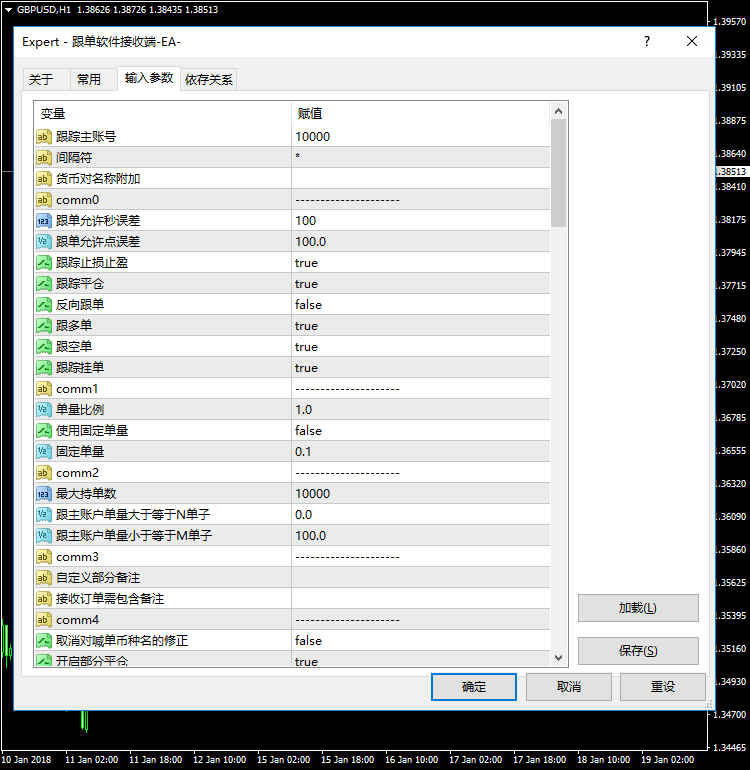This screenshot has width=750, height=770.
Task: Select the true value for 跟踪平仓
Action: (306, 284)
